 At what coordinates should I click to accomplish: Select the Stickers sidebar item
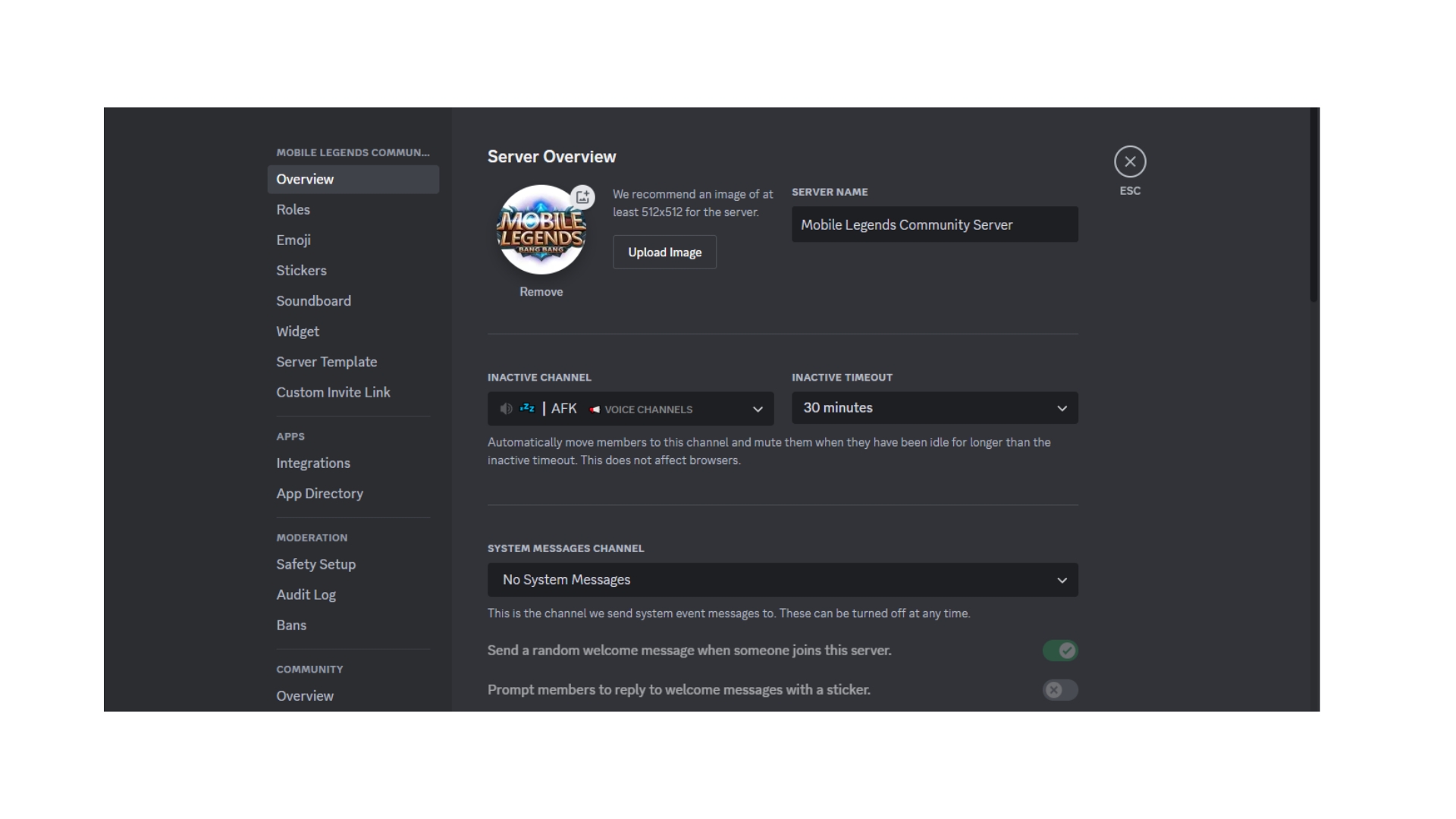coord(301,271)
